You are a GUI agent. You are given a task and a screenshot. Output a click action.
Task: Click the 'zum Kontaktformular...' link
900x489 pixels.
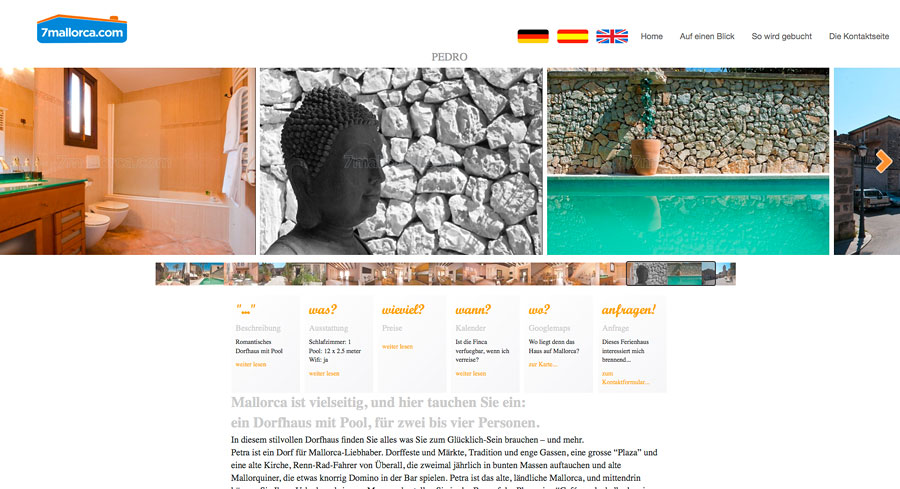(x=626, y=378)
